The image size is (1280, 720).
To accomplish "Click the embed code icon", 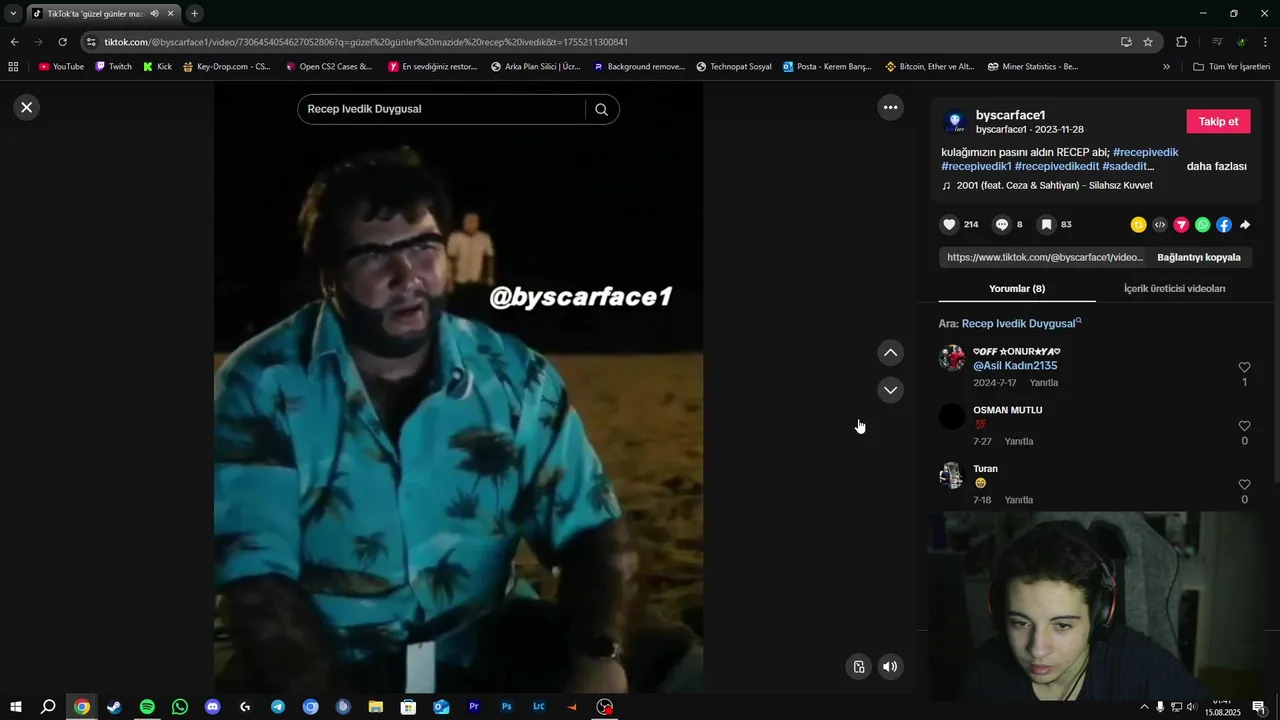I will (x=1160, y=225).
